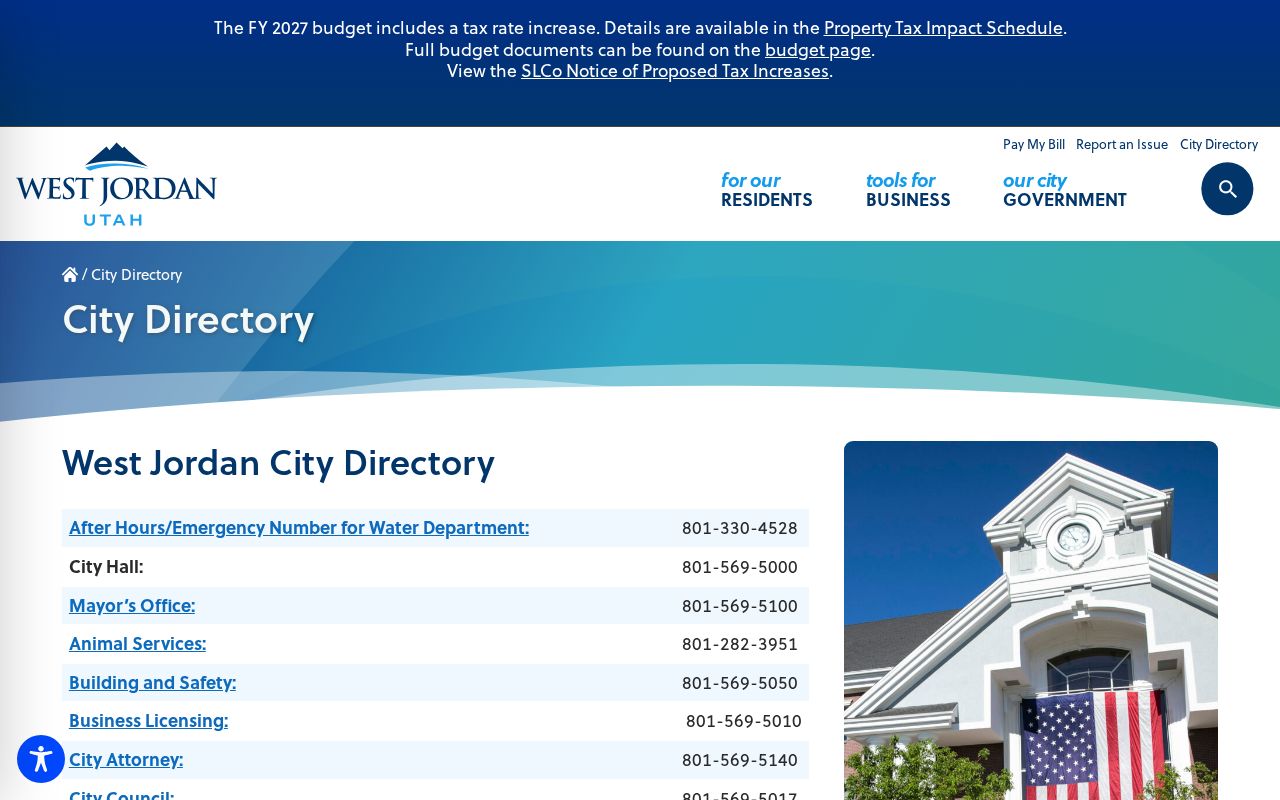The width and height of the screenshot is (1280, 800).
Task: Click Pay My Bill in top bar
Action: coord(1034,144)
